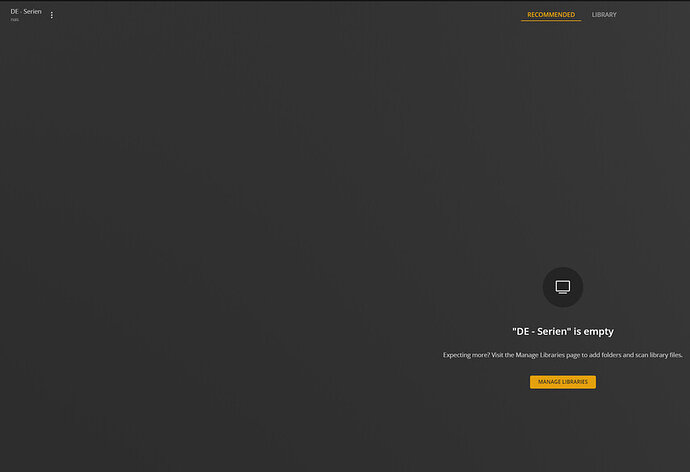This screenshot has height=472, width=690.
Task: Click the Expecting more? Visit the Manage Libraries text
Action: point(563,355)
